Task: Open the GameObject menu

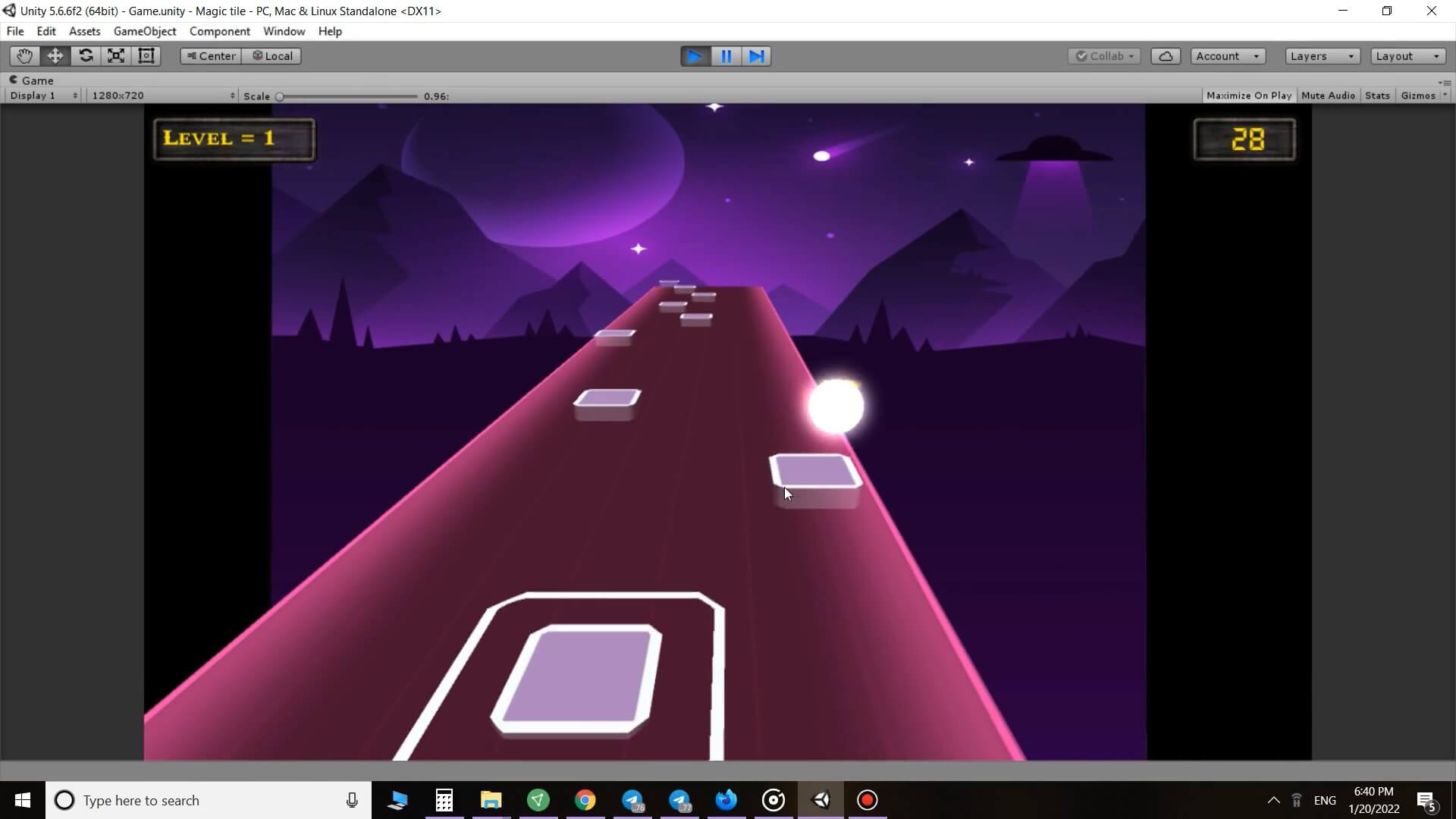Action: [x=145, y=31]
